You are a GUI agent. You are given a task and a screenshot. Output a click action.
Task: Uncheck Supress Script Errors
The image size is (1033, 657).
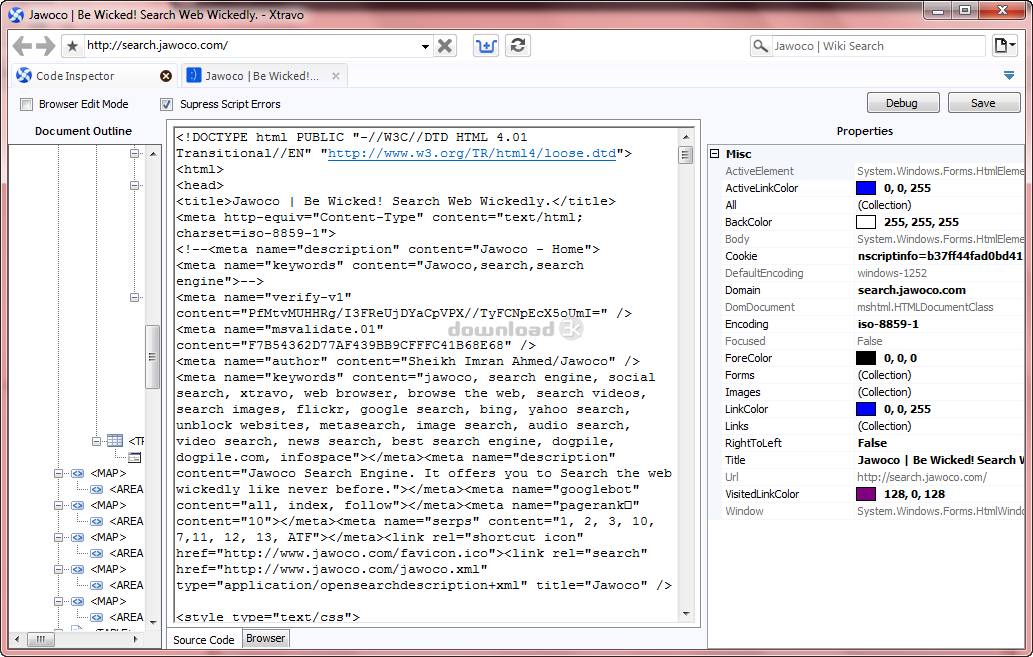(x=167, y=104)
